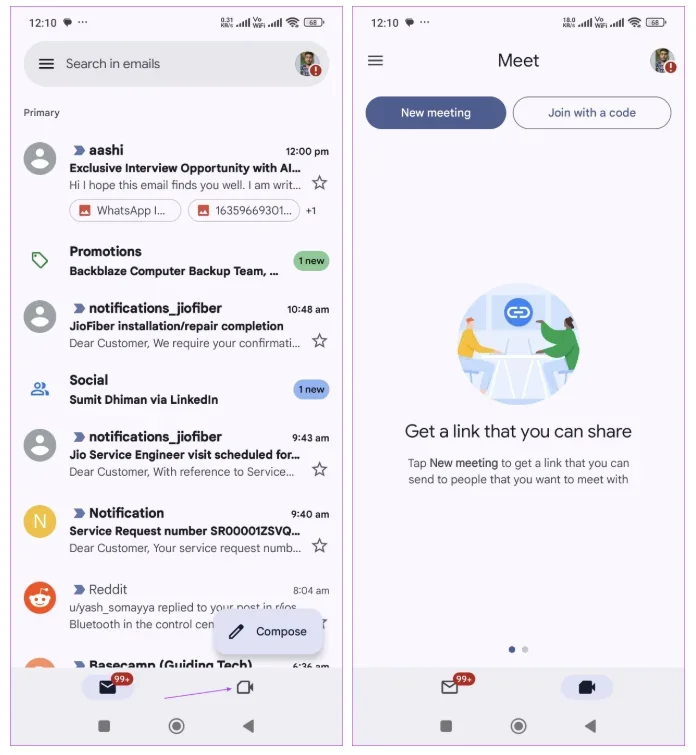Open profile avatar in Gmail search bar

pos(308,64)
